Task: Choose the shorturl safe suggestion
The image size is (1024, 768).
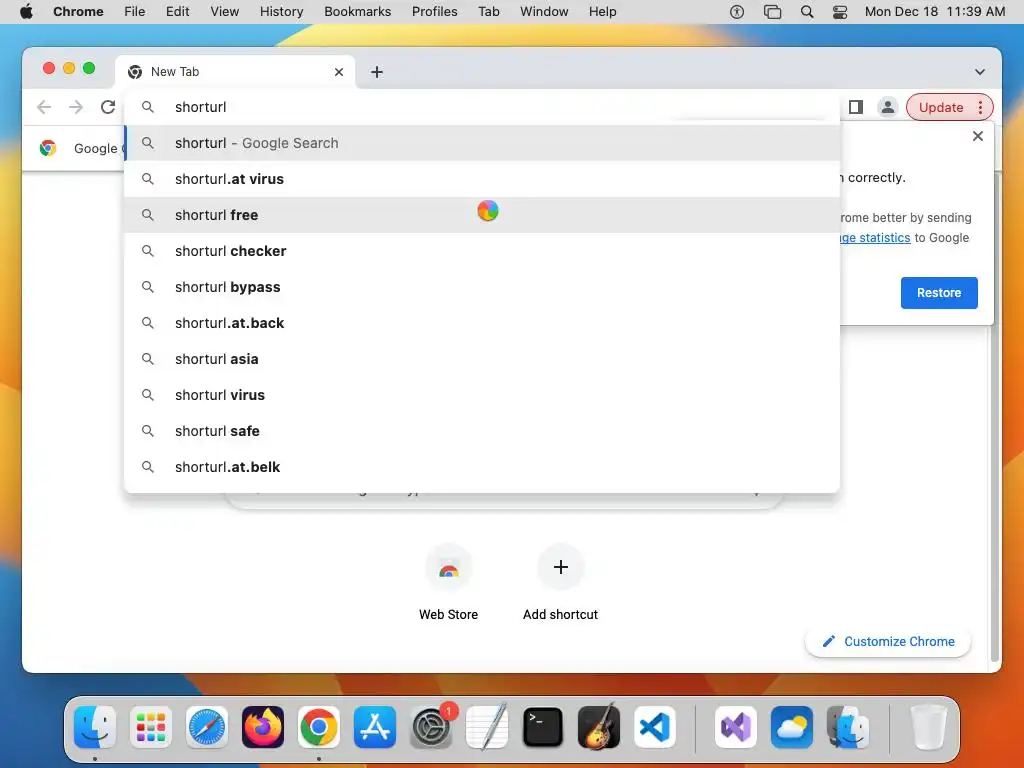Action: [481, 430]
